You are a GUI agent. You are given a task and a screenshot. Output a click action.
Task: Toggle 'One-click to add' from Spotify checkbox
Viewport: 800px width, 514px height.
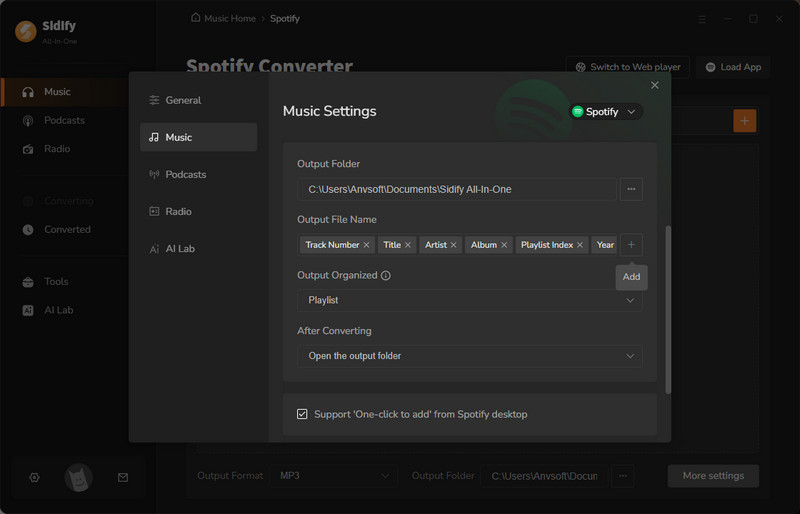(x=302, y=414)
